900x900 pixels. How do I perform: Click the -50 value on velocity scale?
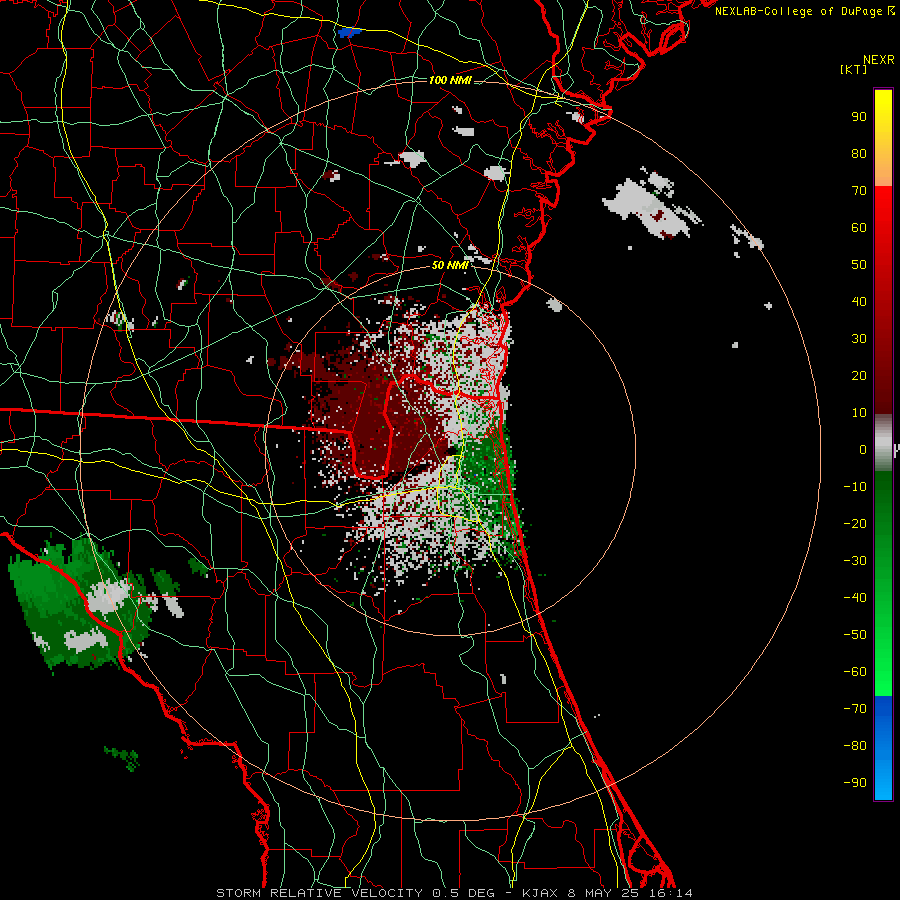click(855, 635)
